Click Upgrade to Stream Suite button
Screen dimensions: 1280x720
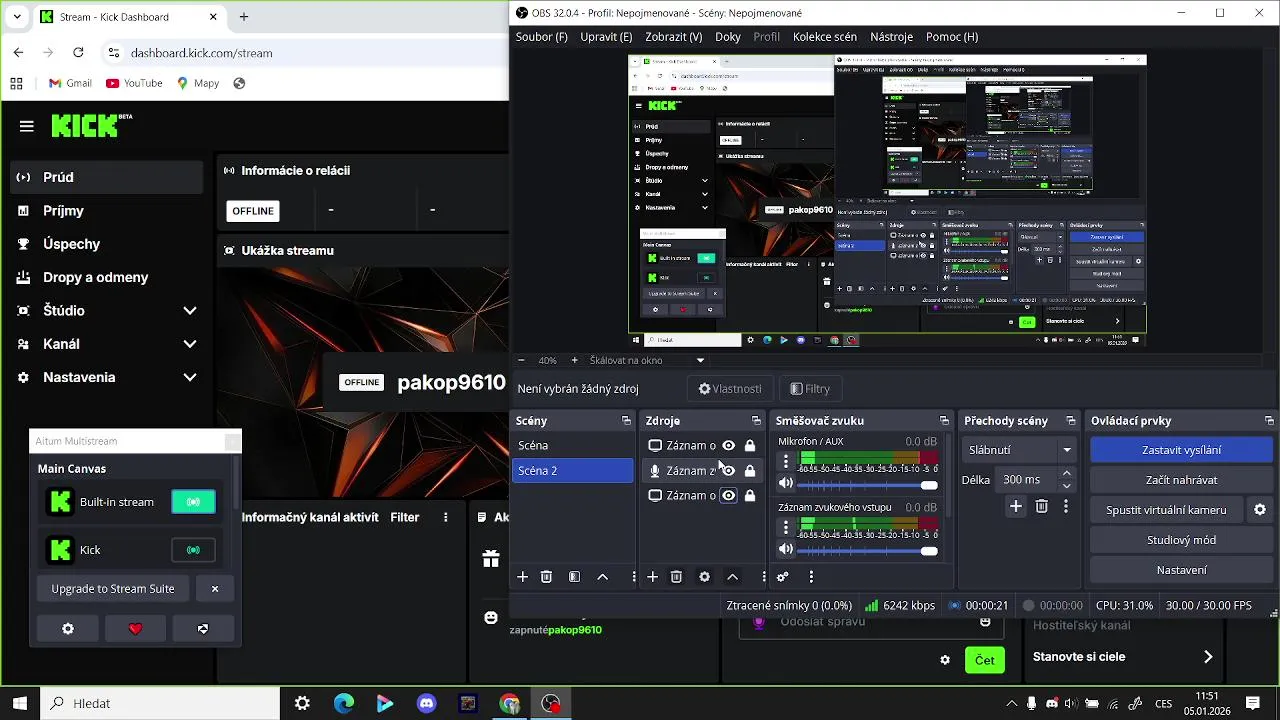[113, 589]
